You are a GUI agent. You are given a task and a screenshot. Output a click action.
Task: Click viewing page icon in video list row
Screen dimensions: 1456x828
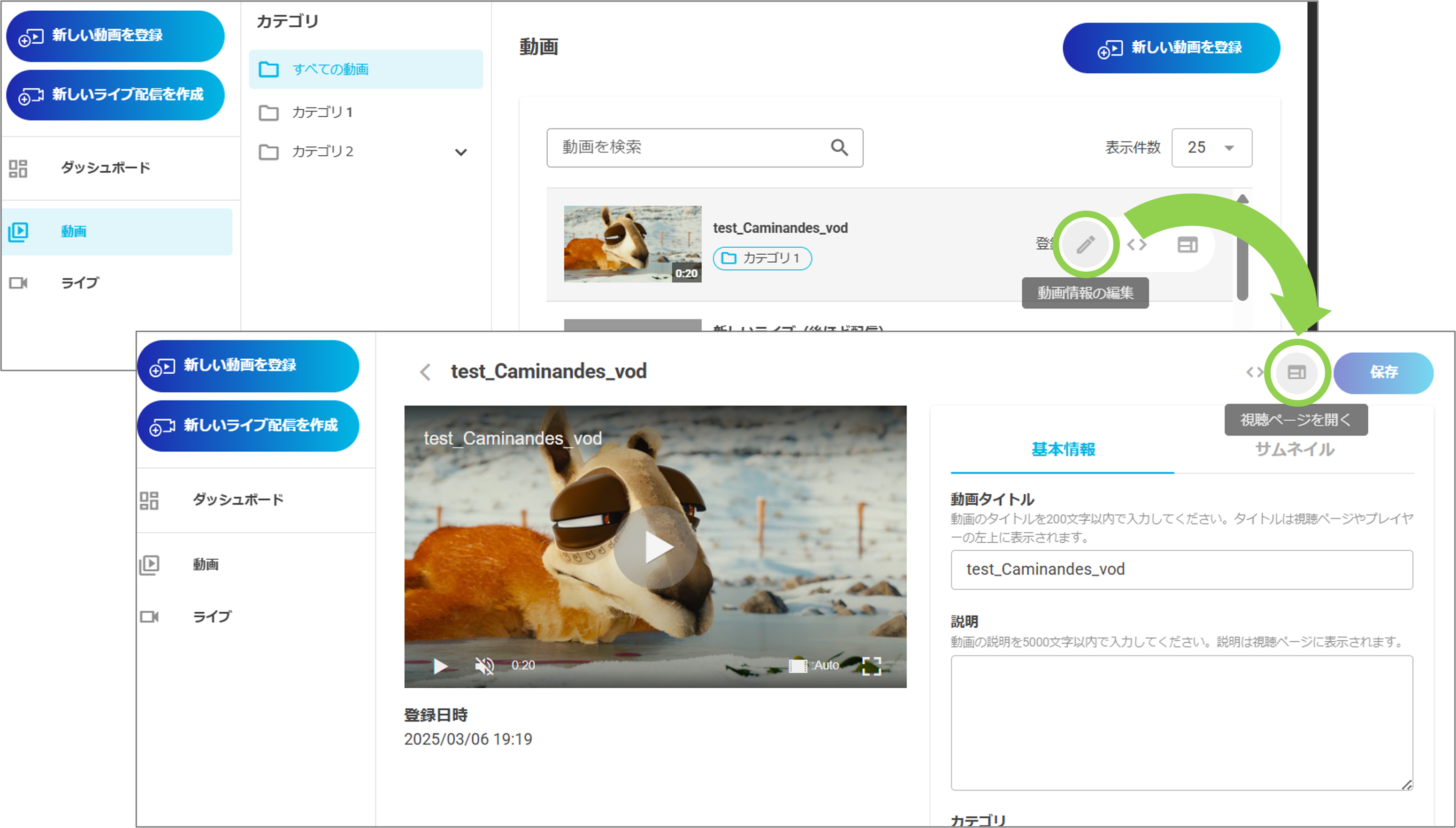point(1188,245)
